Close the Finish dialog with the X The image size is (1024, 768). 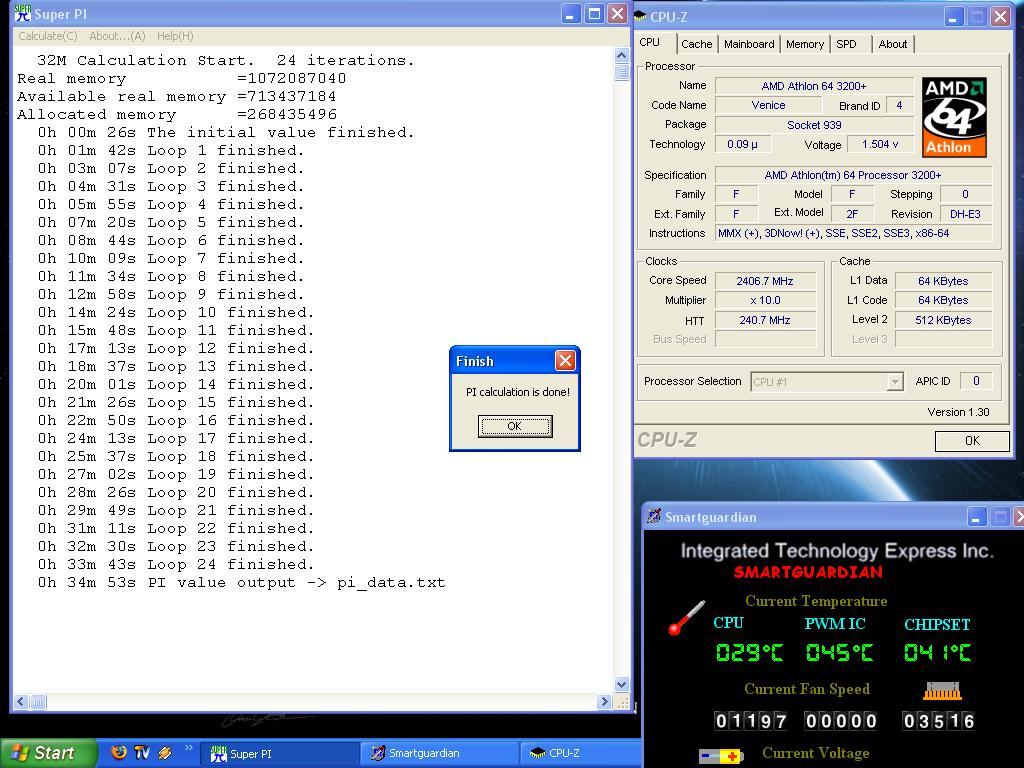click(x=565, y=360)
